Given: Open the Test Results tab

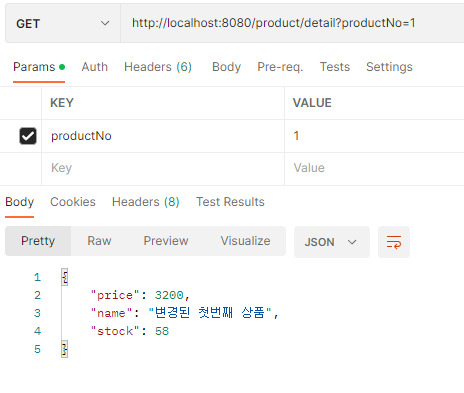Looking at the screenshot, I should [230, 202].
